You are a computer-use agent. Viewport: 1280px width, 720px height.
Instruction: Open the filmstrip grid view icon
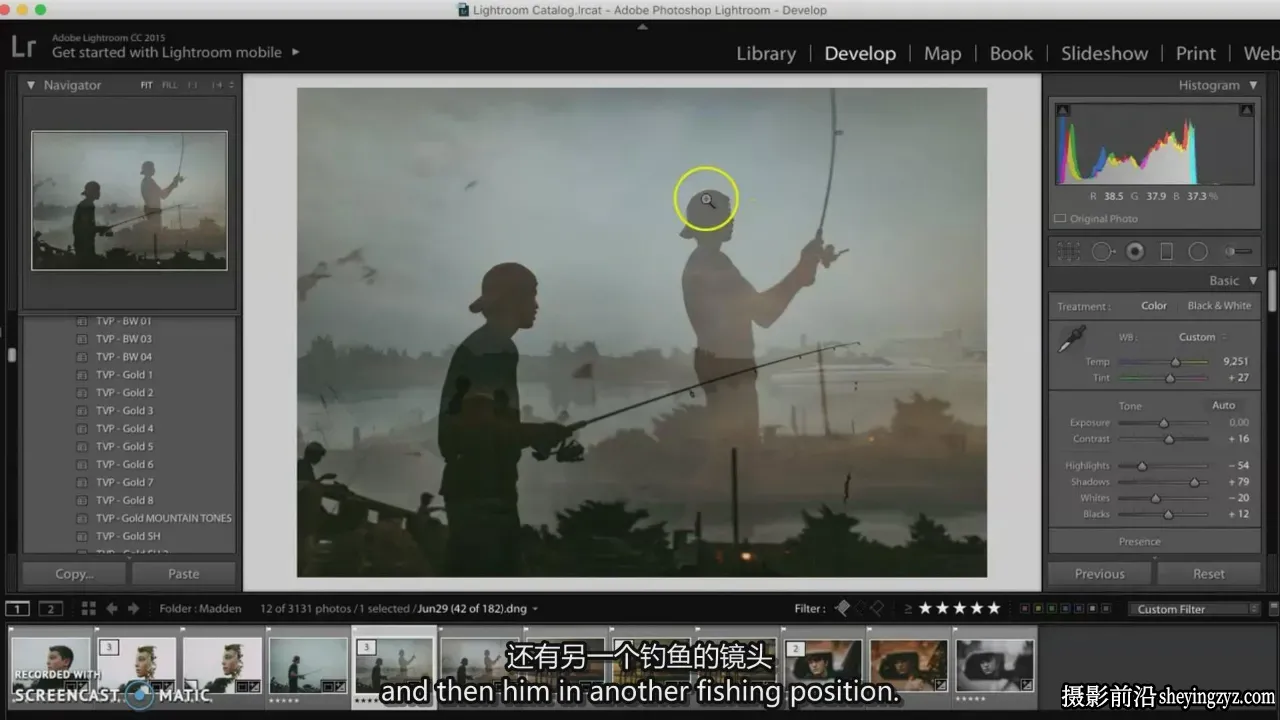pyautogui.click(x=88, y=608)
